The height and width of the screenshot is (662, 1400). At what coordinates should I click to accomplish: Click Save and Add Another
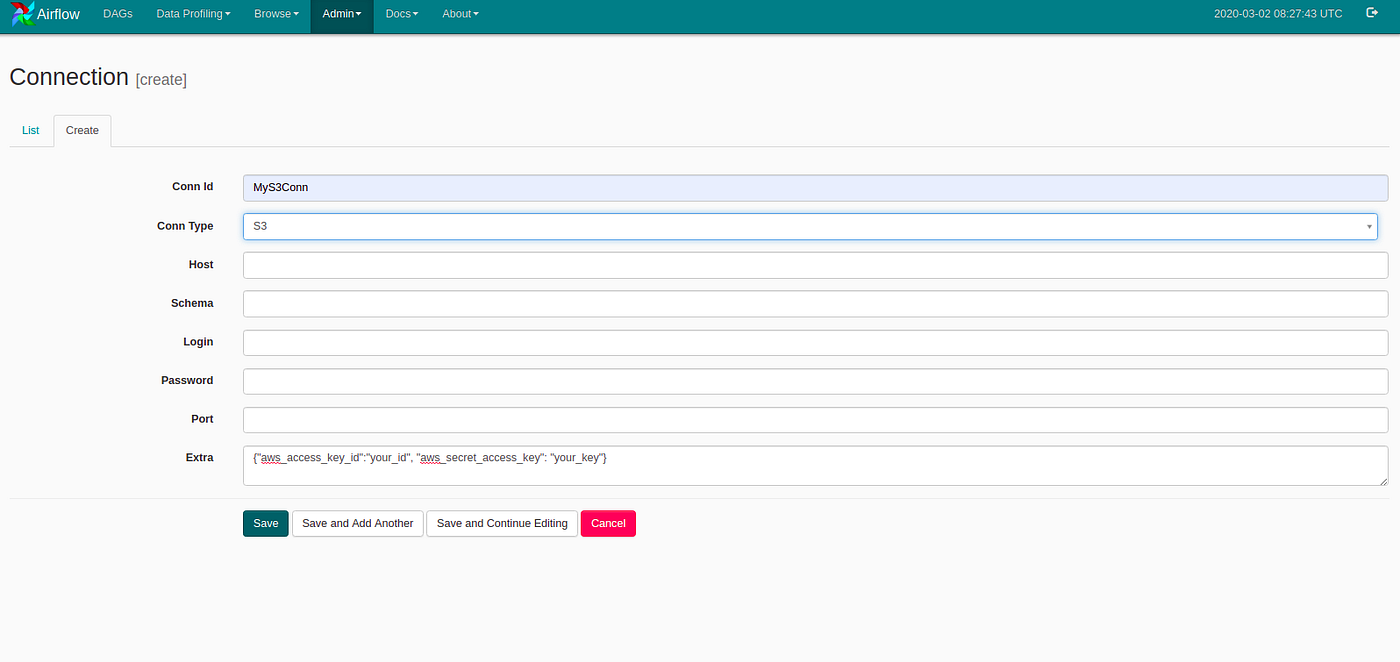click(357, 523)
